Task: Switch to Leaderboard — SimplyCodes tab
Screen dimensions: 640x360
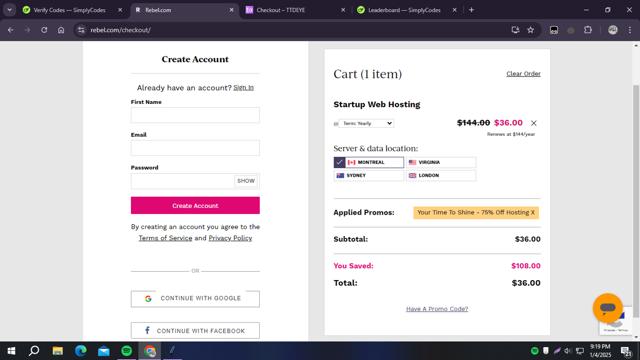Action: pos(404,10)
